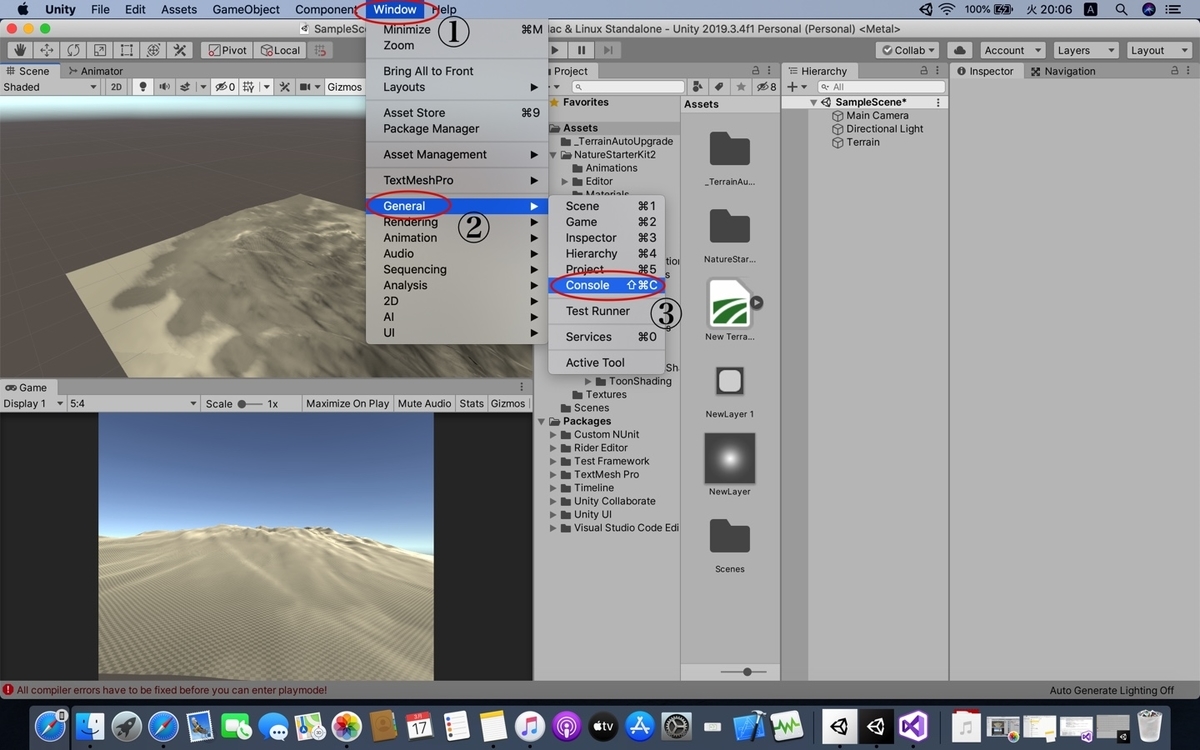Viewport: 1200px width, 750px height.
Task: Select the New Terrain asset thumbnail
Action: pyautogui.click(x=730, y=303)
